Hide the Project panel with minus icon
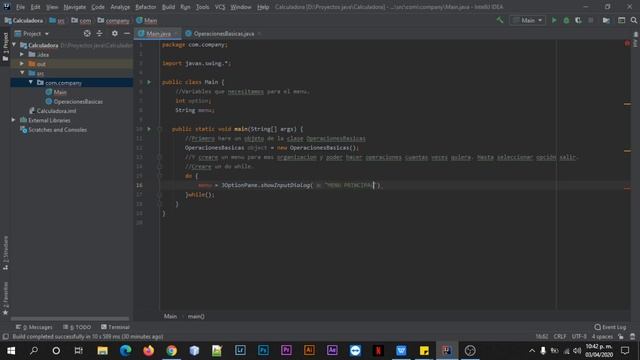Image resolution: width=640 pixels, height=360 pixels. (x=127, y=33)
